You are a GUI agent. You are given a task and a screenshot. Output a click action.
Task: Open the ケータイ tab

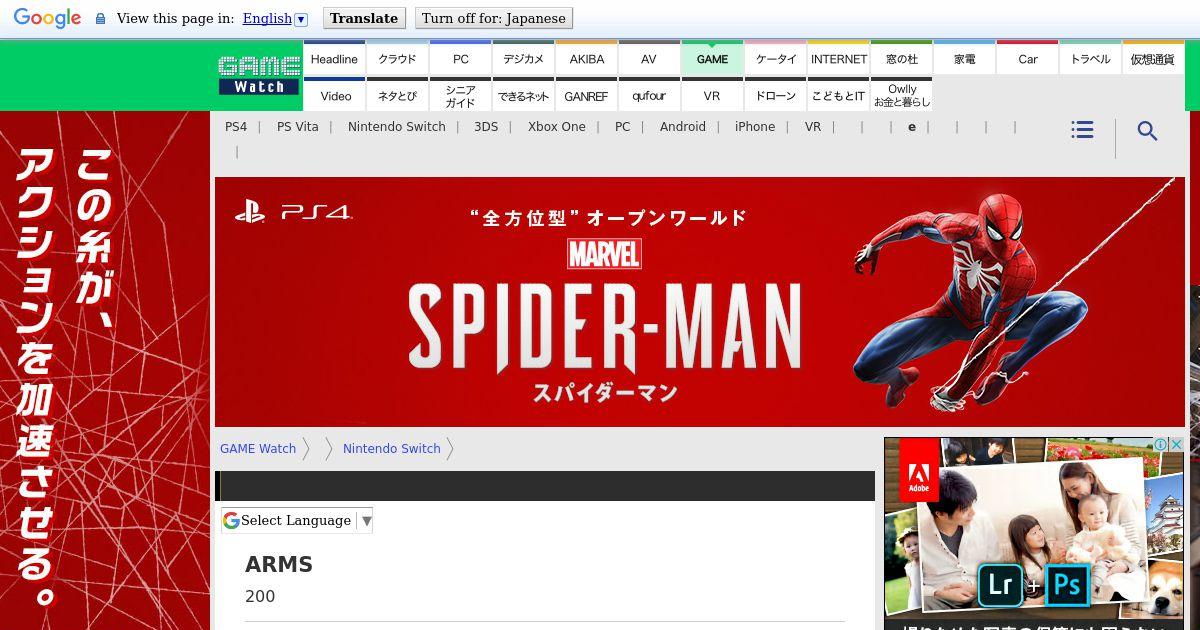coord(775,59)
